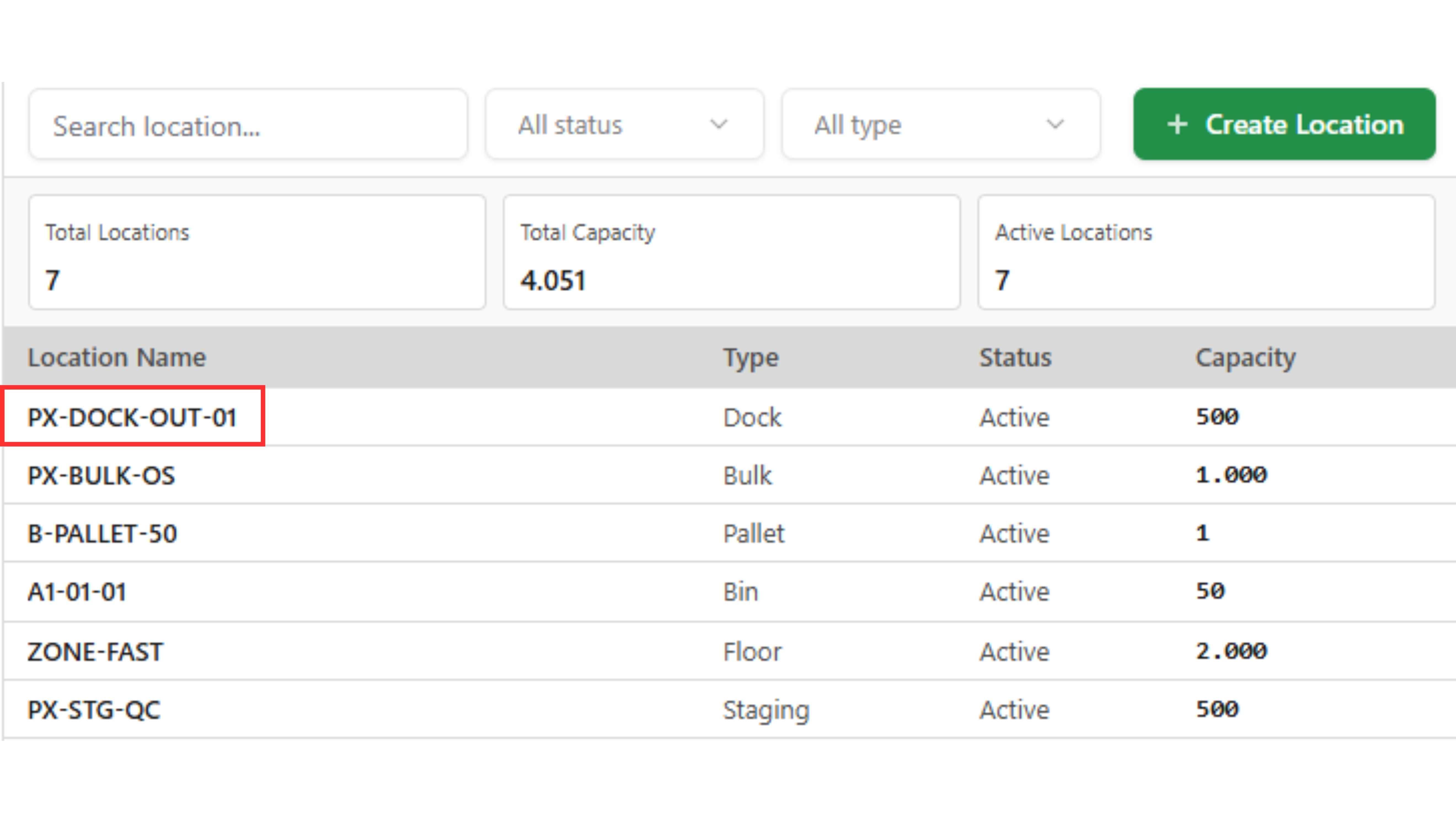The width and height of the screenshot is (1456, 819).
Task: Click the Total Locations summary card
Action: coord(257,253)
